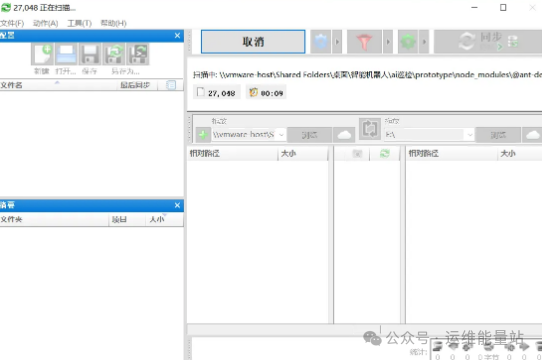Click the 另存为 save-as icon
The image size is (542, 360).
[114, 54]
